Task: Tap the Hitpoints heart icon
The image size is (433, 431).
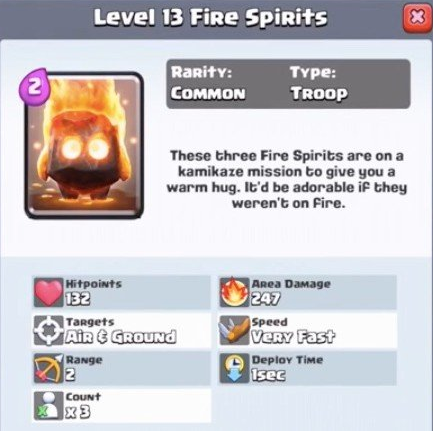Action: (49, 292)
